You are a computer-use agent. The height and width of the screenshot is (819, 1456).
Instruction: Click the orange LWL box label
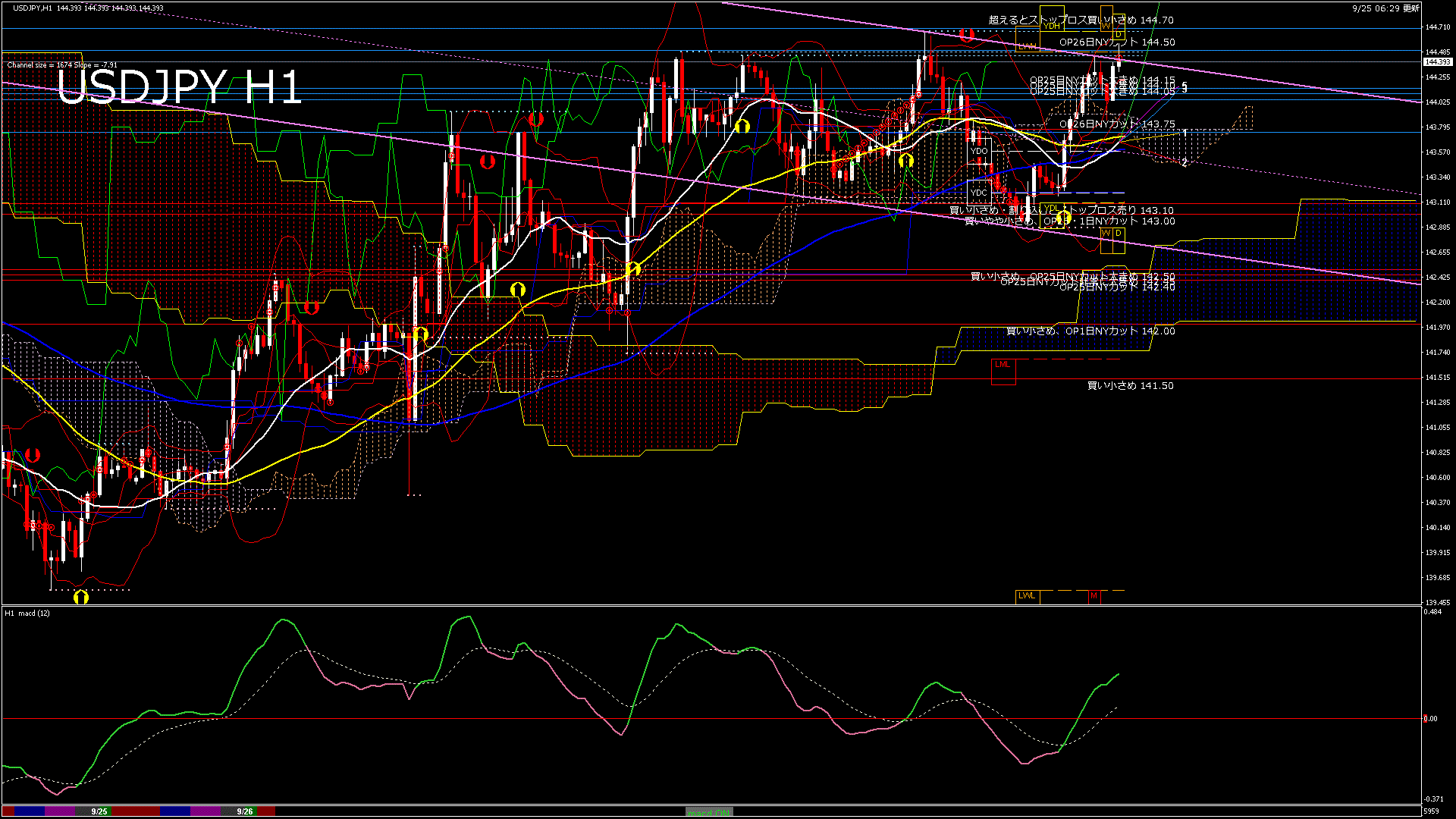click(1027, 595)
